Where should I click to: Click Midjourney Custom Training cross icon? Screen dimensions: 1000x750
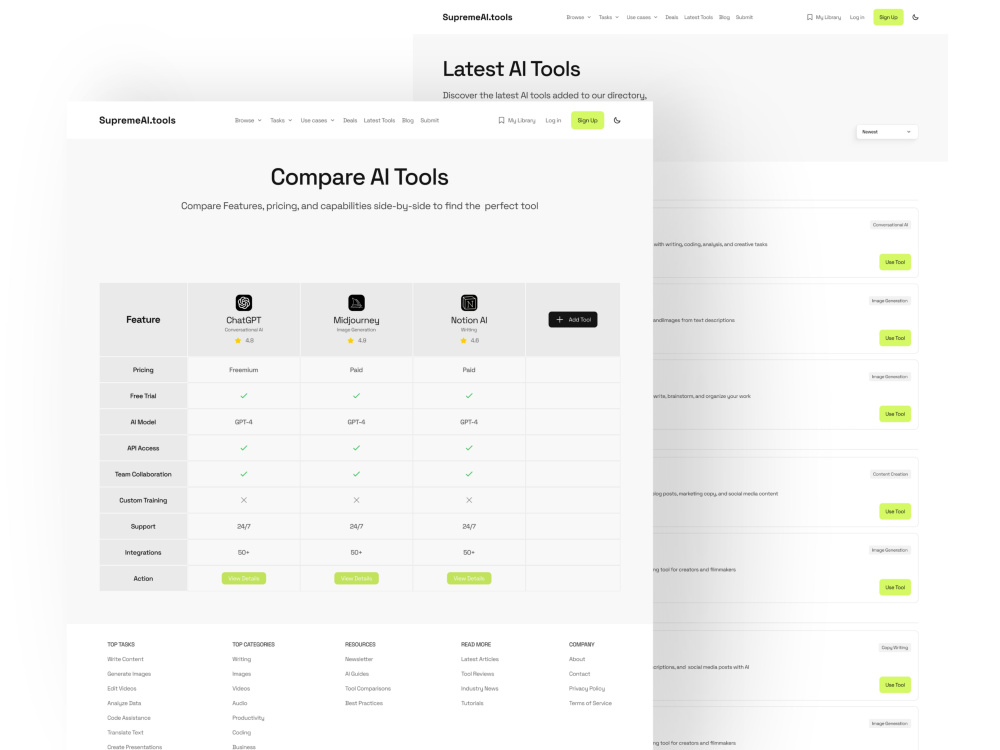click(x=357, y=501)
